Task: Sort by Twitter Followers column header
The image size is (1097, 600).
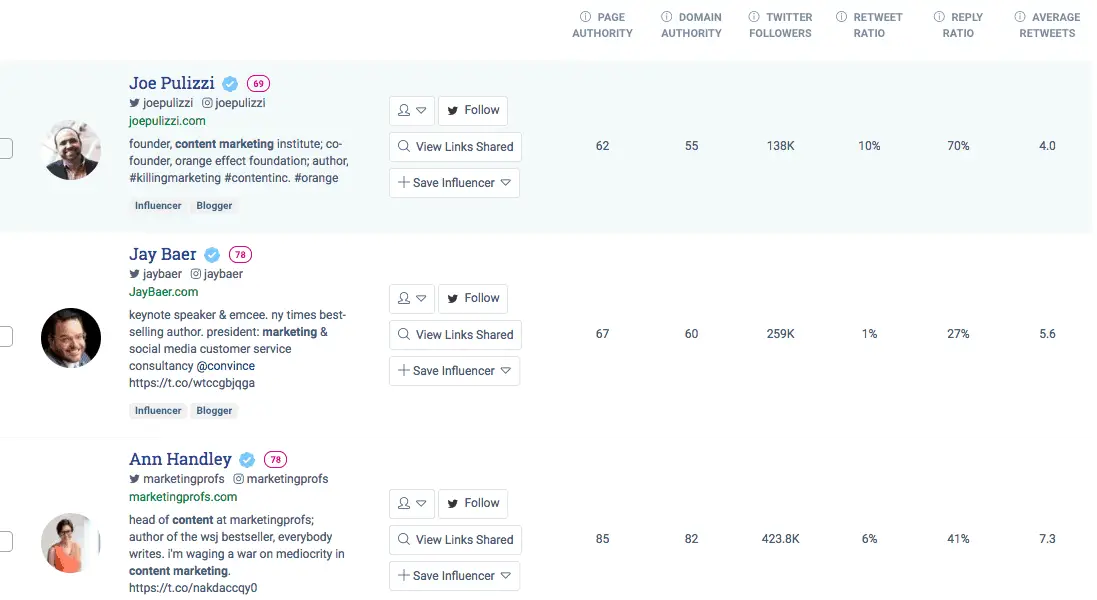Action: pos(780,25)
